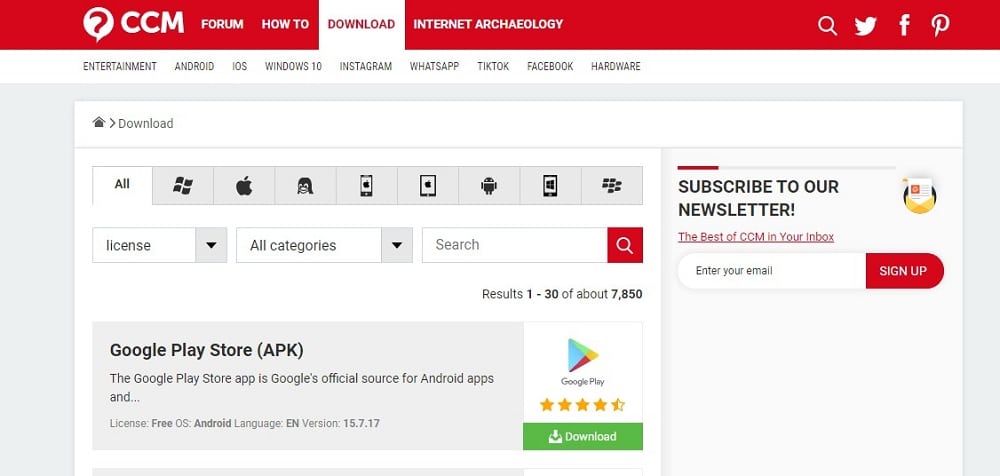1000x476 pixels.
Task: Open the INTERNET ARCHAEOLOGY menu item
Action: click(x=488, y=24)
